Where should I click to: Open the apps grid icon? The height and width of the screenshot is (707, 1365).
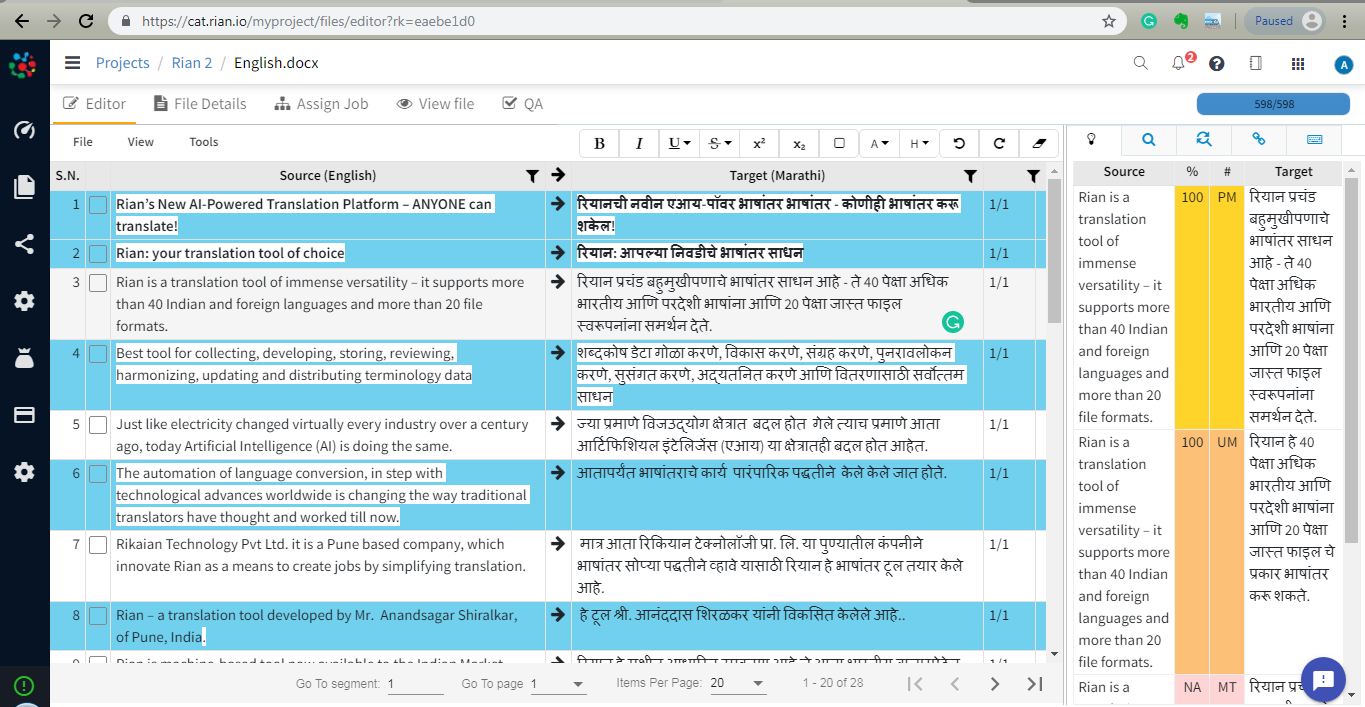[1298, 63]
